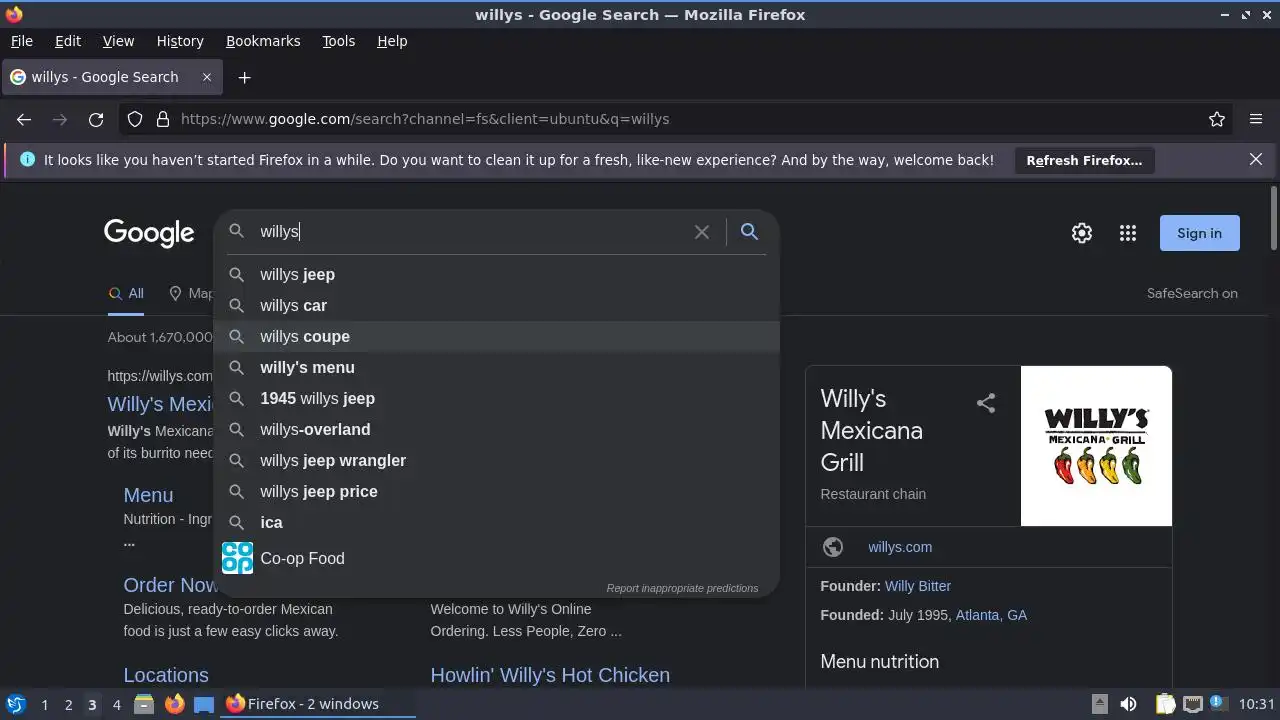Open clipboard manager tray icon
The image size is (1280, 720).
(1165, 704)
